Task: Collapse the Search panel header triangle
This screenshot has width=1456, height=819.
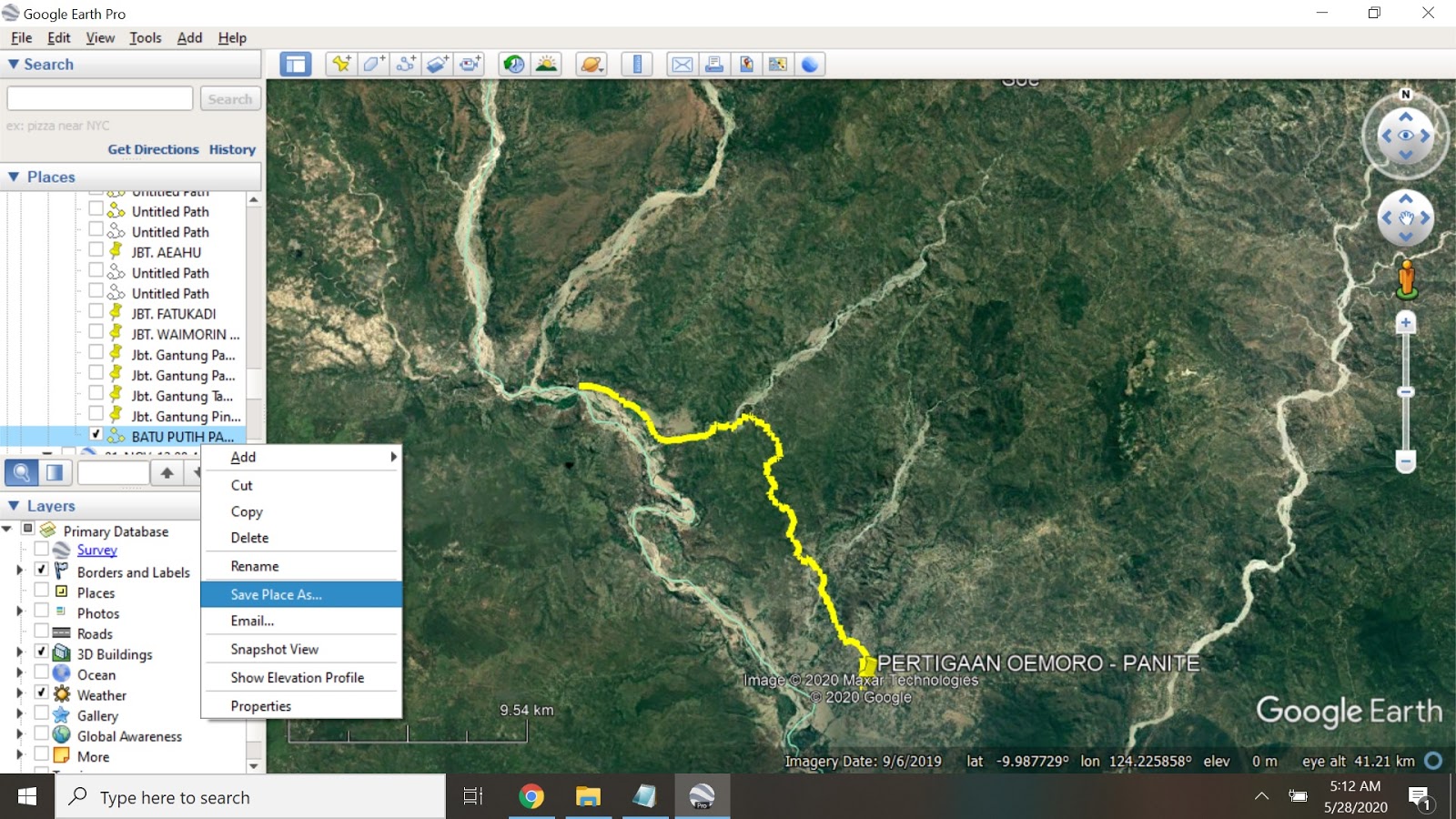Action: point(14,64)
